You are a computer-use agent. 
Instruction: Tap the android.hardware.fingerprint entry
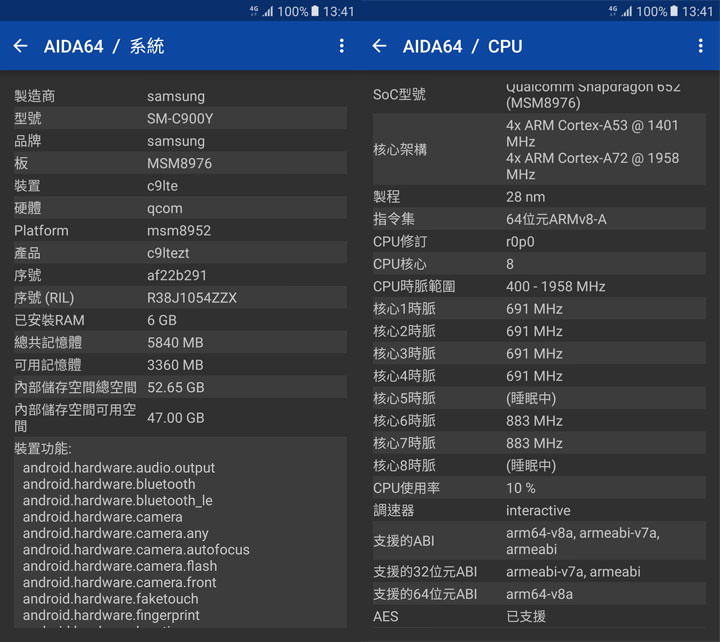click(111, 615)
